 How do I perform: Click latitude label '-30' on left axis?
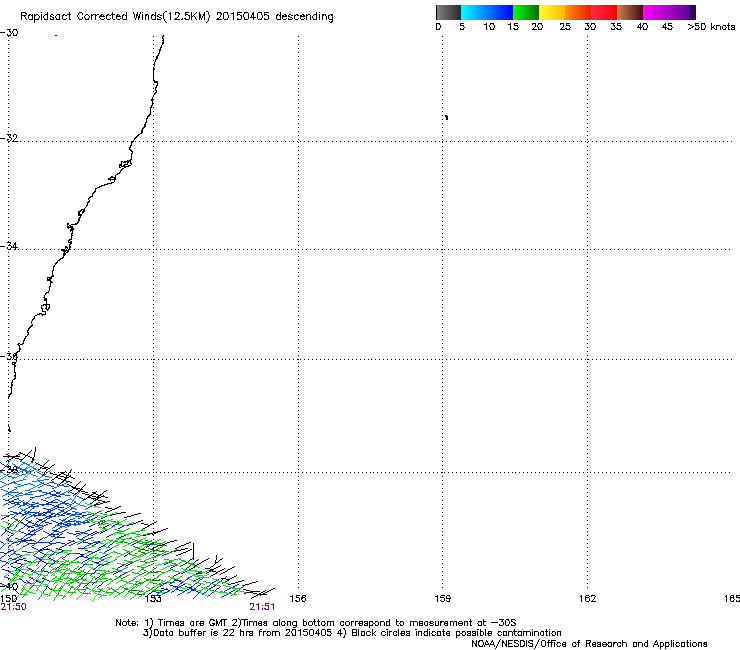pos(9,33)
